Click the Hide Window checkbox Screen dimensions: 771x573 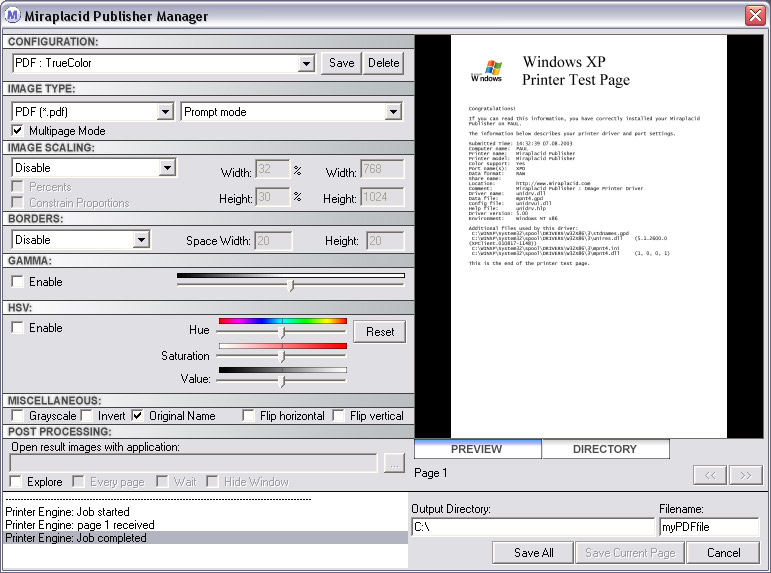[x=212, y=482]
